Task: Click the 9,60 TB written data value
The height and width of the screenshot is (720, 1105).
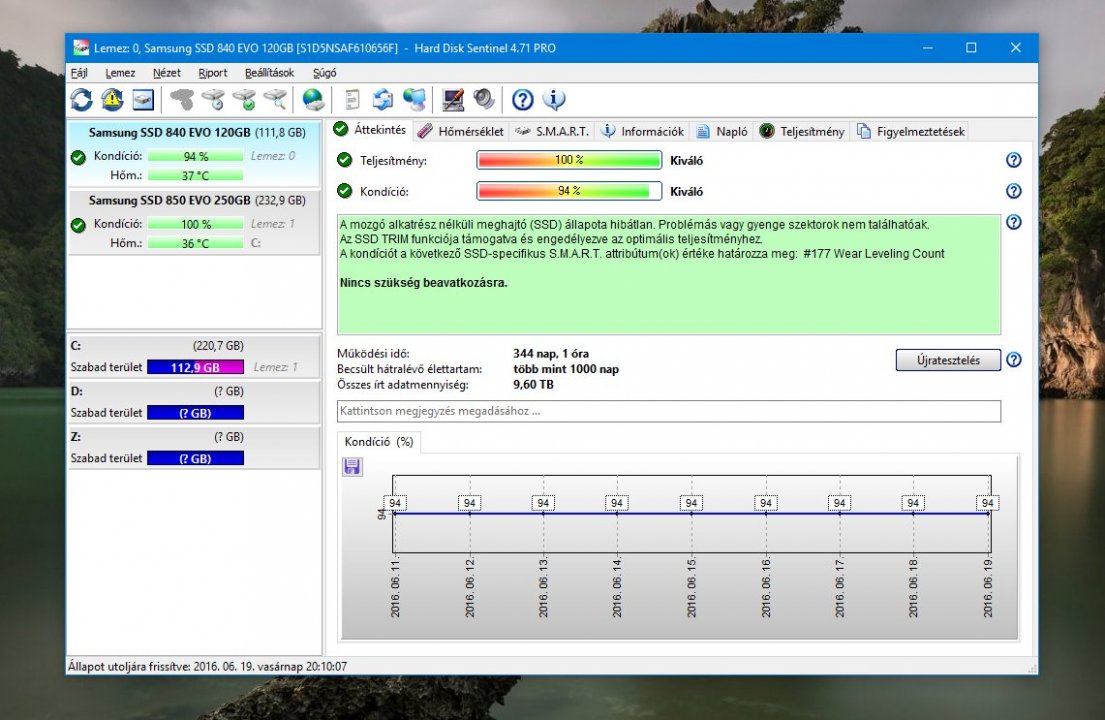Action: pos(533,385)
